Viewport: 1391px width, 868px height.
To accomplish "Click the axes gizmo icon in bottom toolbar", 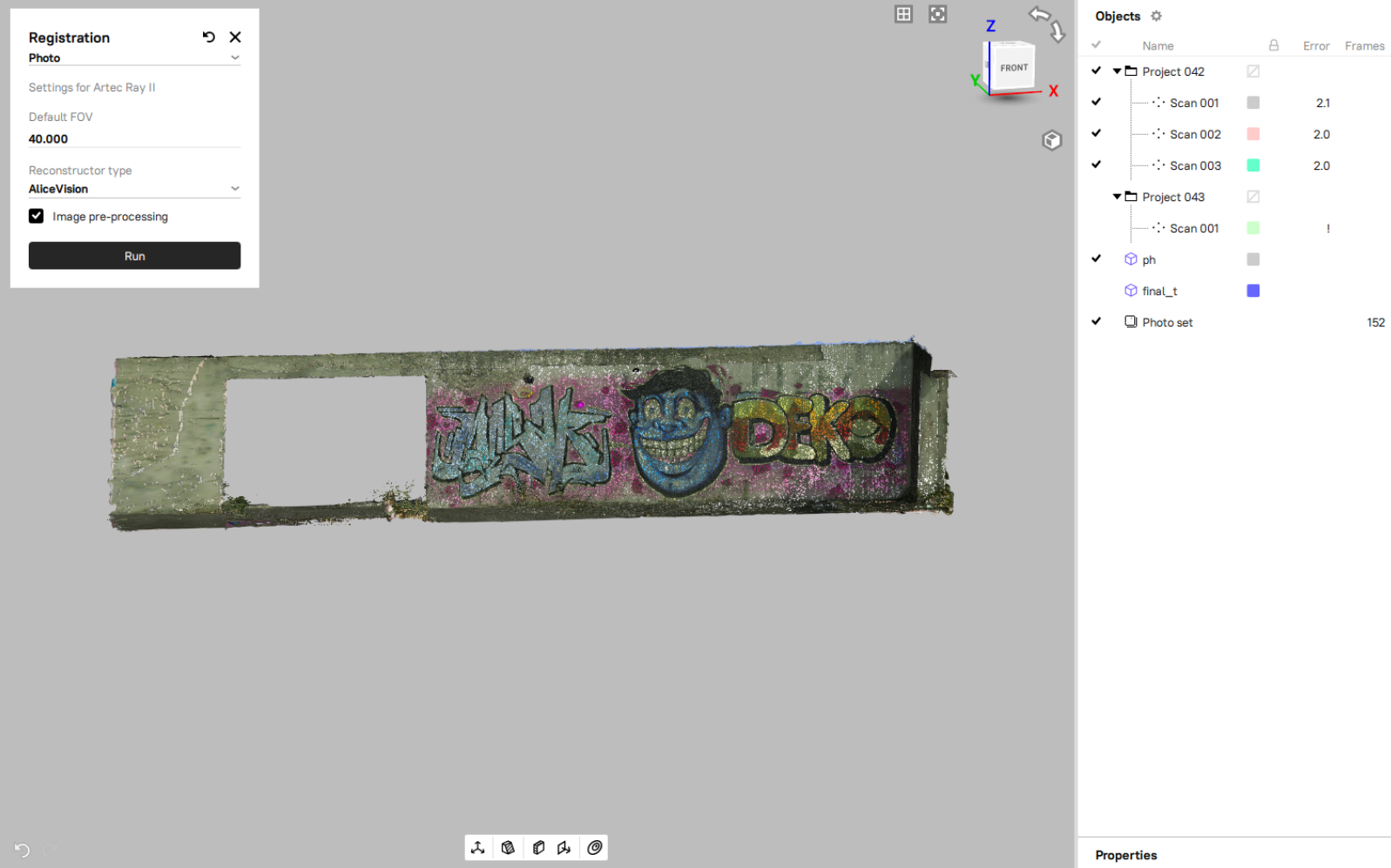I will [x=478, y=847].
